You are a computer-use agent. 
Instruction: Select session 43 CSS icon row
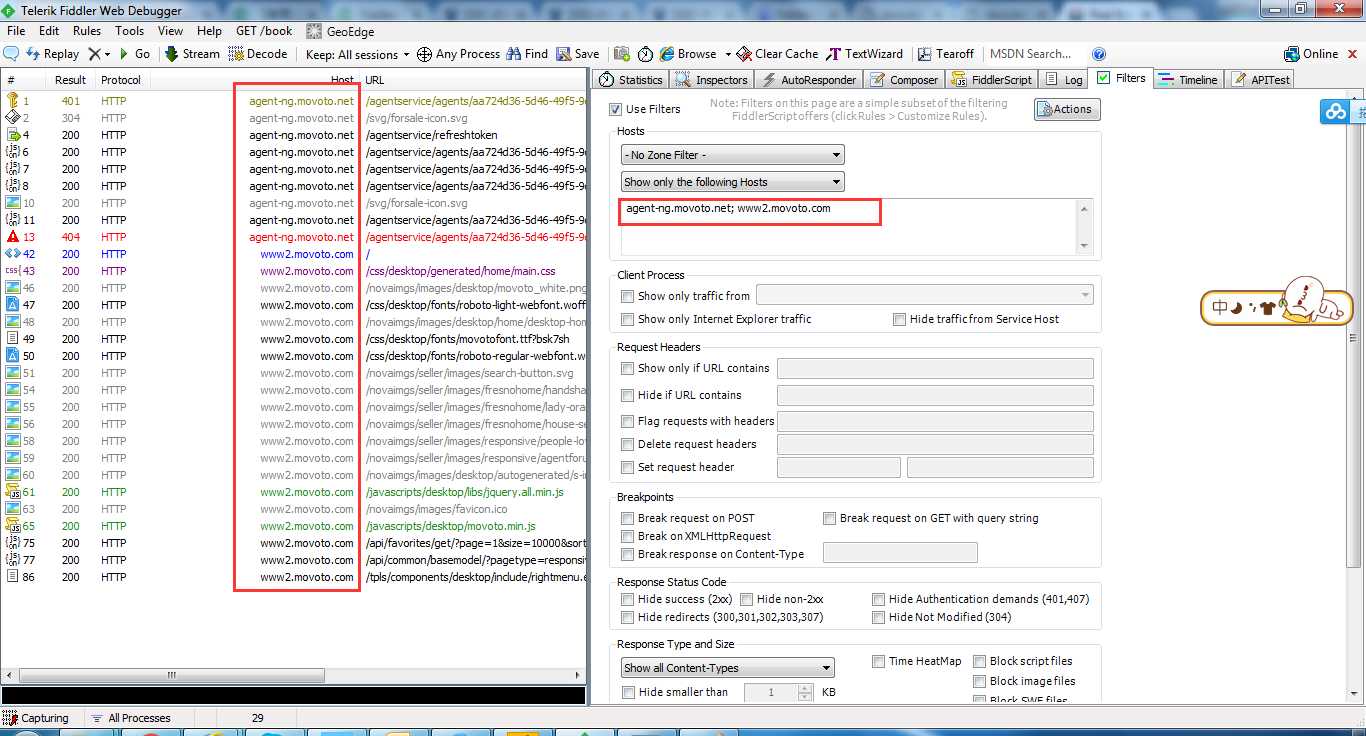(293, 271)
